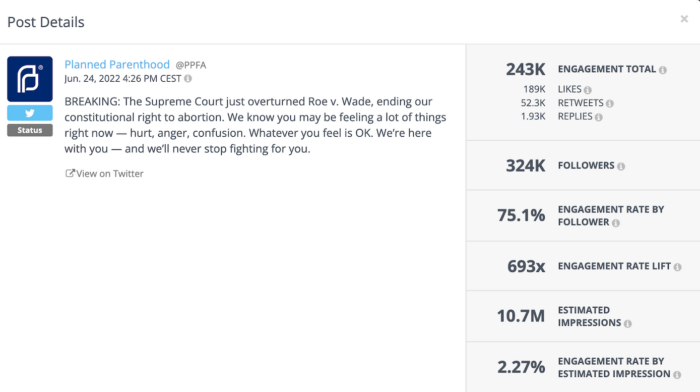The width and height of the screenshot is (700, 392).
Task: Click the external link icon before View on Twitter
Action: 70,173
